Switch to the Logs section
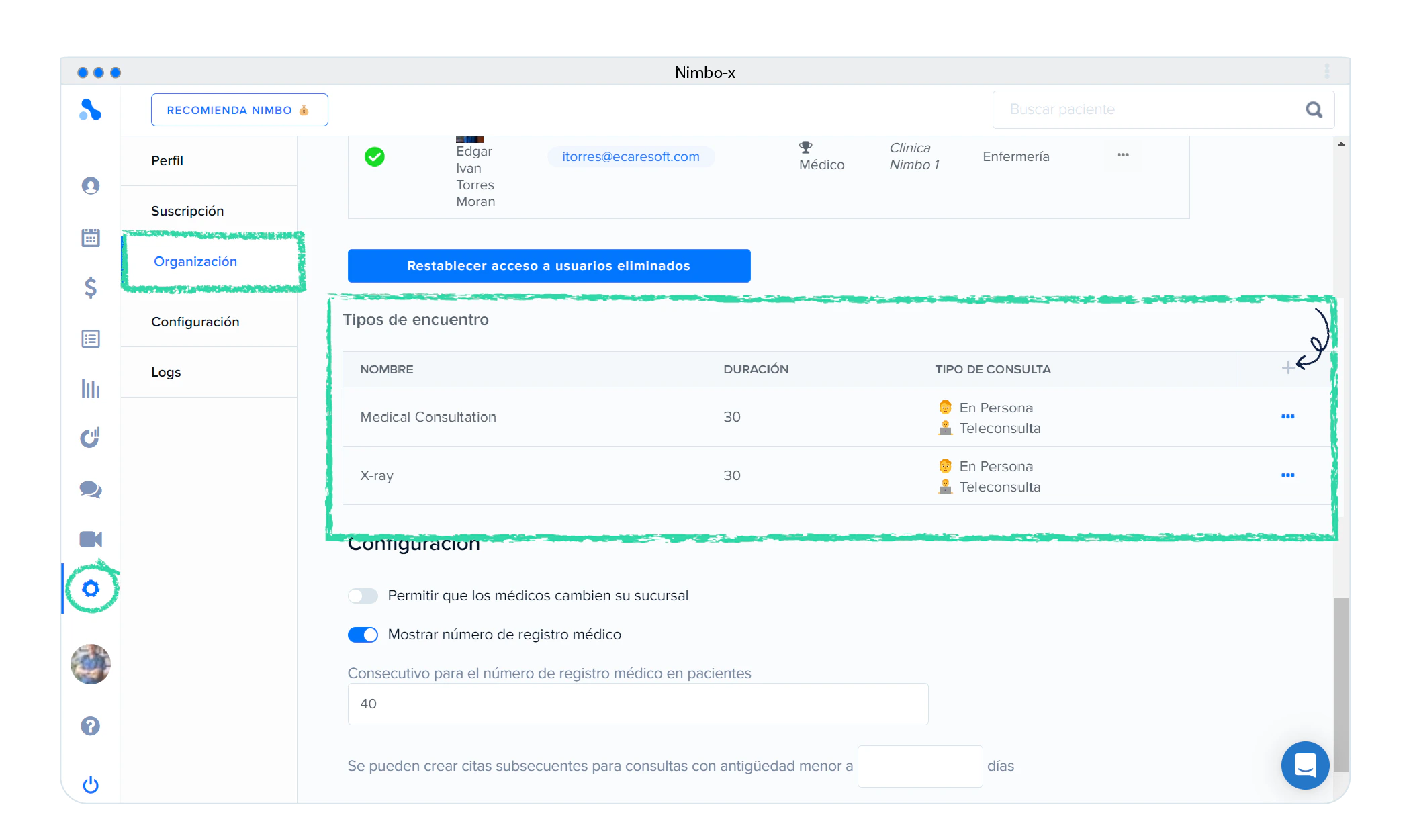 [x=166, y=372]
